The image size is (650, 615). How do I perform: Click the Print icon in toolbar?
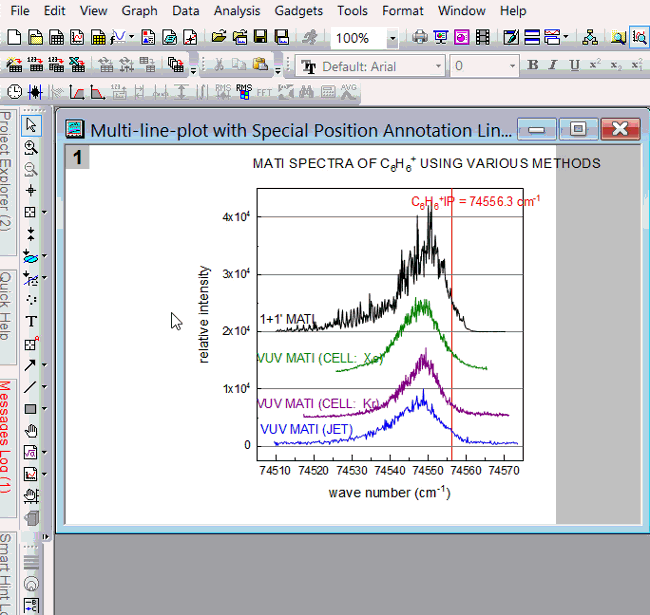pyautogui.click(x=420, y=38)
